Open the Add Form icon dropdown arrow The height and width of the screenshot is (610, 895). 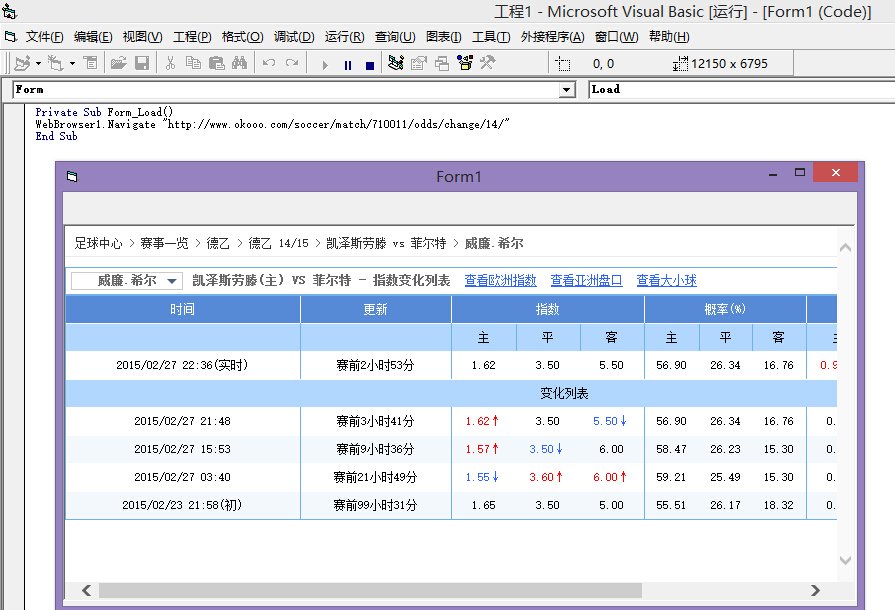[x=70, y=63]
